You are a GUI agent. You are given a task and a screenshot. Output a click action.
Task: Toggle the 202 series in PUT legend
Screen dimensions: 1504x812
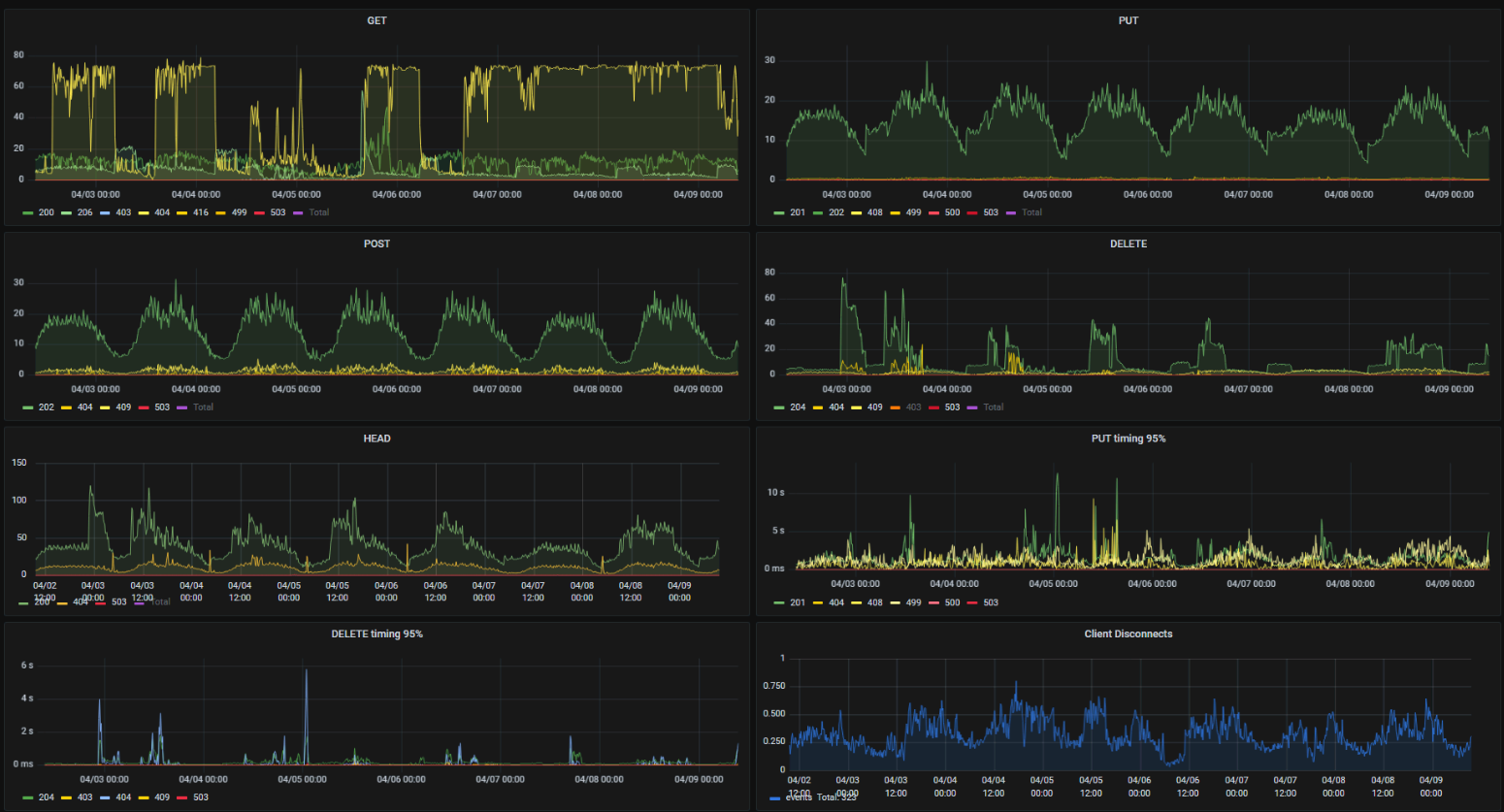pyautogui.click(x=836, y=212)
